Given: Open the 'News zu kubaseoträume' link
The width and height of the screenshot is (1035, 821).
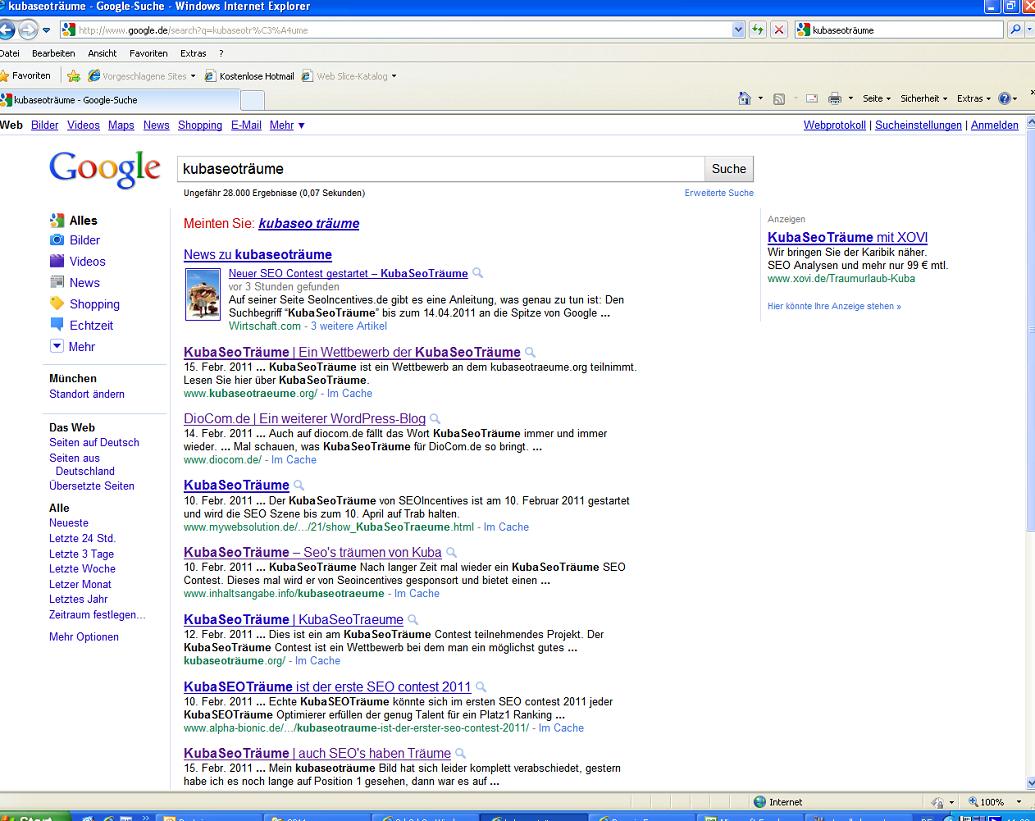Looking at the screenshot, I should (x=257, y=255).
